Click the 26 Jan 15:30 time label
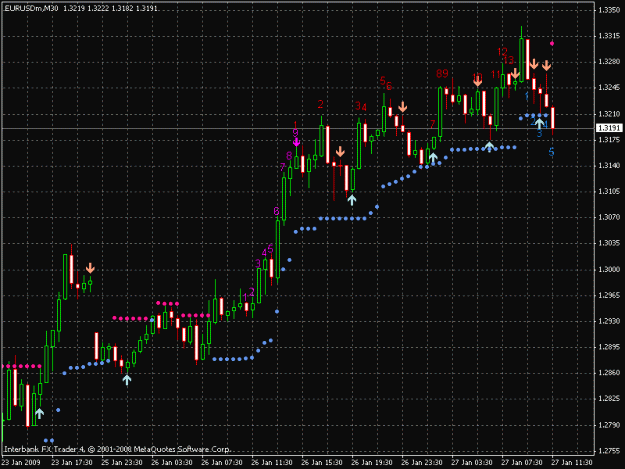625x469 pixels. click(x=322, y=462)
